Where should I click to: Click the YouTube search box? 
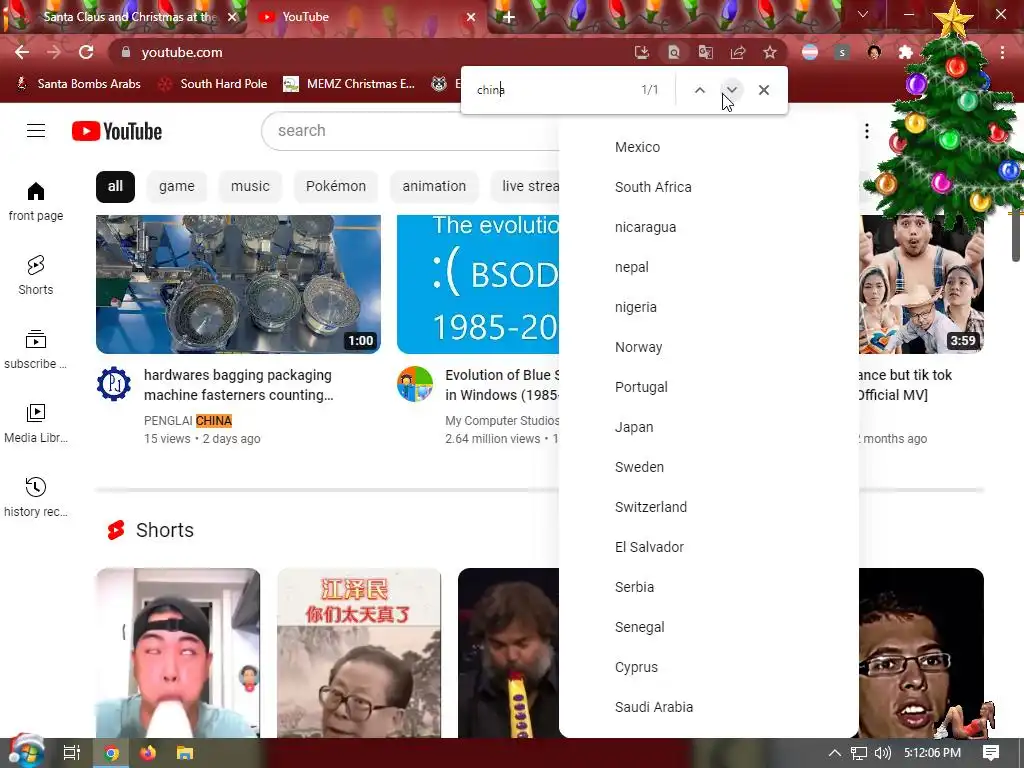tap(411, 131)
